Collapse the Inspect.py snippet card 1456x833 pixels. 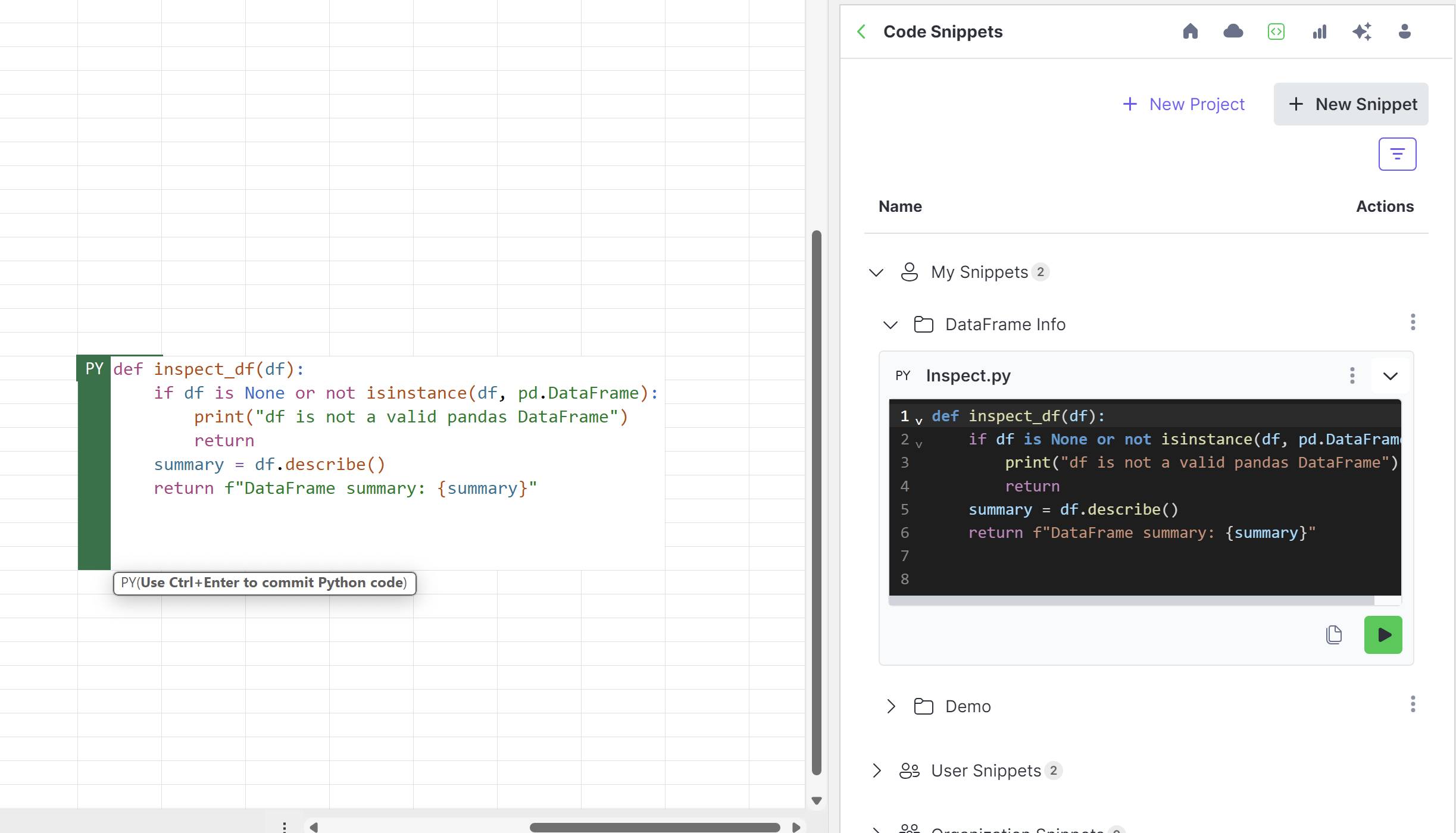point(1390,376)
